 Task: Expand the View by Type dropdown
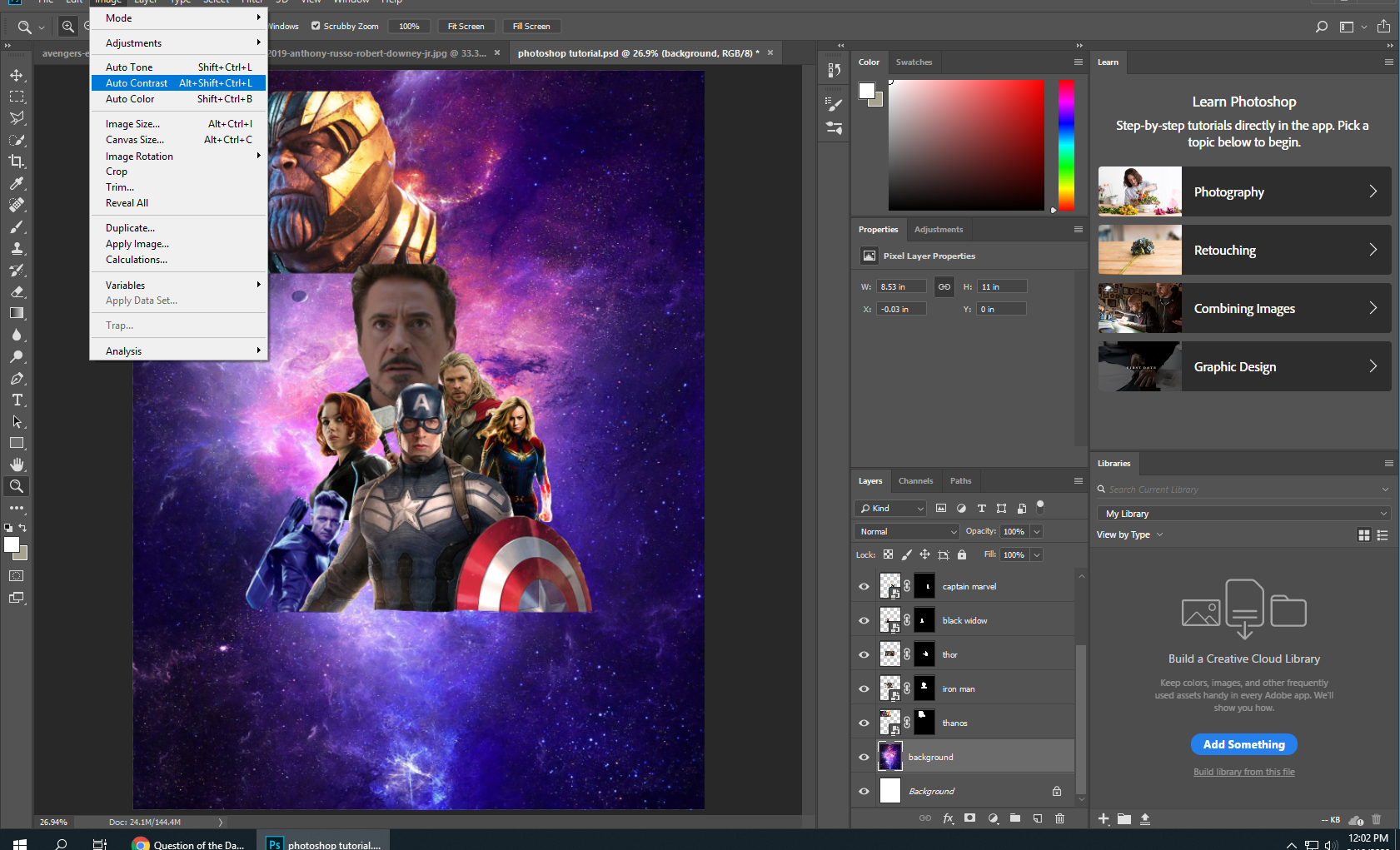(1130, 534)
